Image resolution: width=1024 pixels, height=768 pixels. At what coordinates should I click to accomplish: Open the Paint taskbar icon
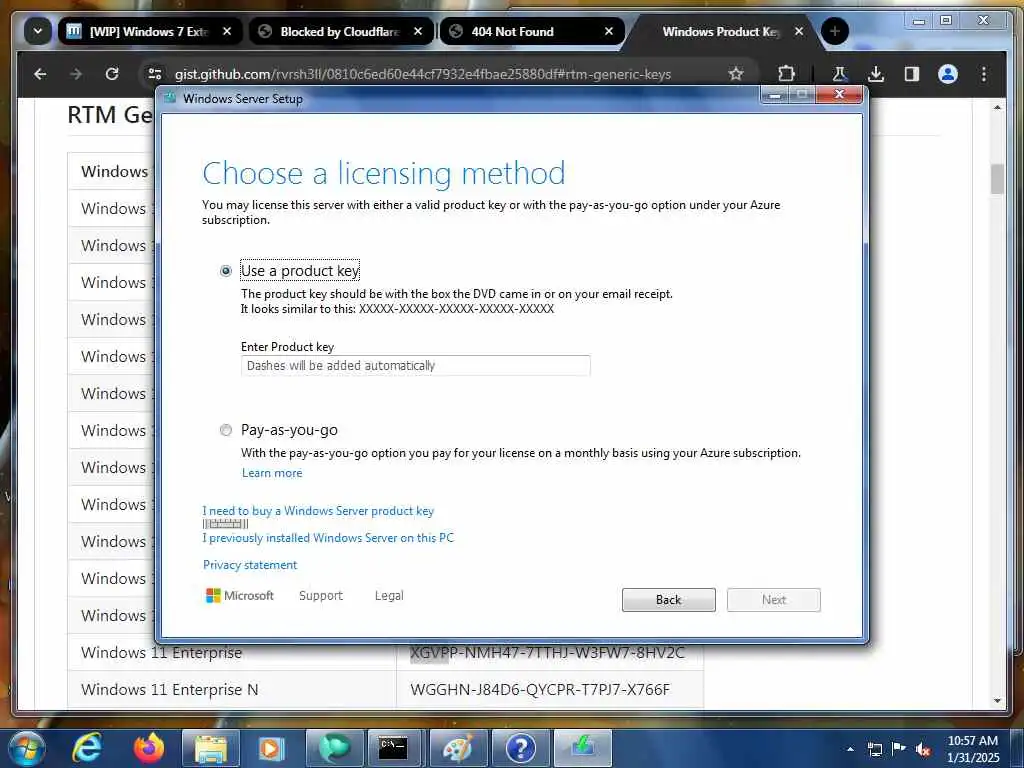[x=457, y=748]
